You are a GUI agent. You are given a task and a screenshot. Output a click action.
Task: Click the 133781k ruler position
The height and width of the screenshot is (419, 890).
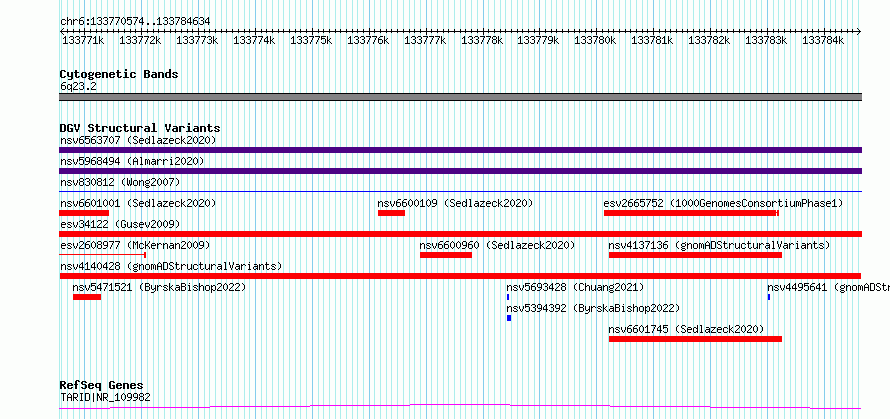pos(653,40)
